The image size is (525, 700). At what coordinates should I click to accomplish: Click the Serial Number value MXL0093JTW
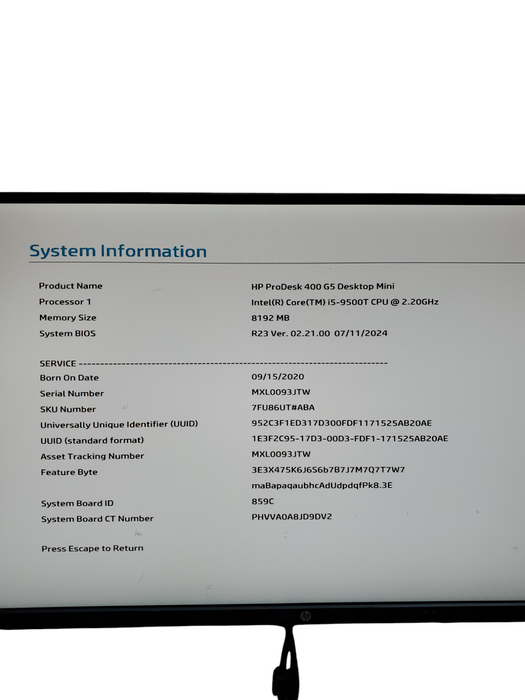click(281, 392)
